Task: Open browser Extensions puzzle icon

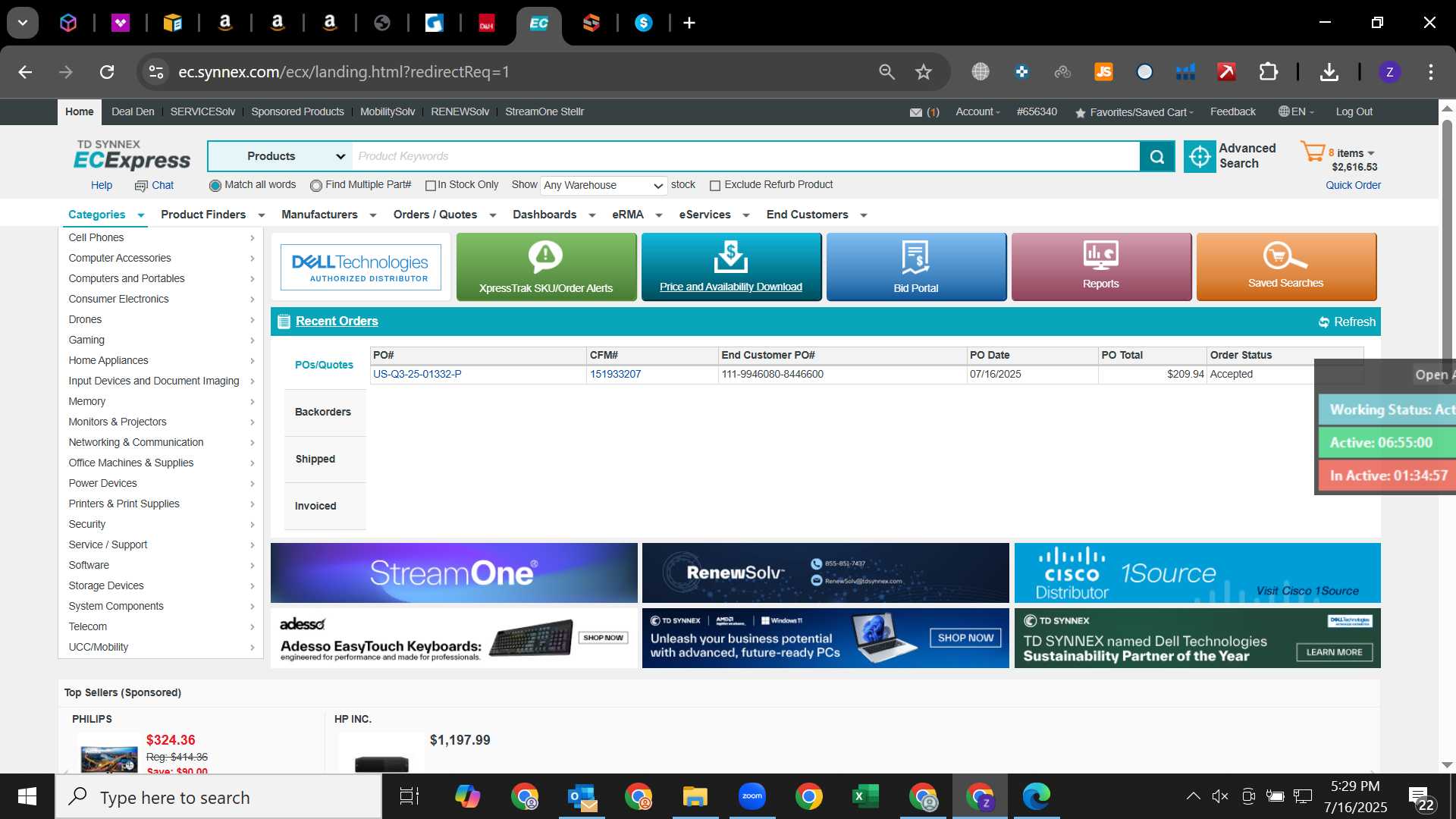Action: (x=1268, y=72)
